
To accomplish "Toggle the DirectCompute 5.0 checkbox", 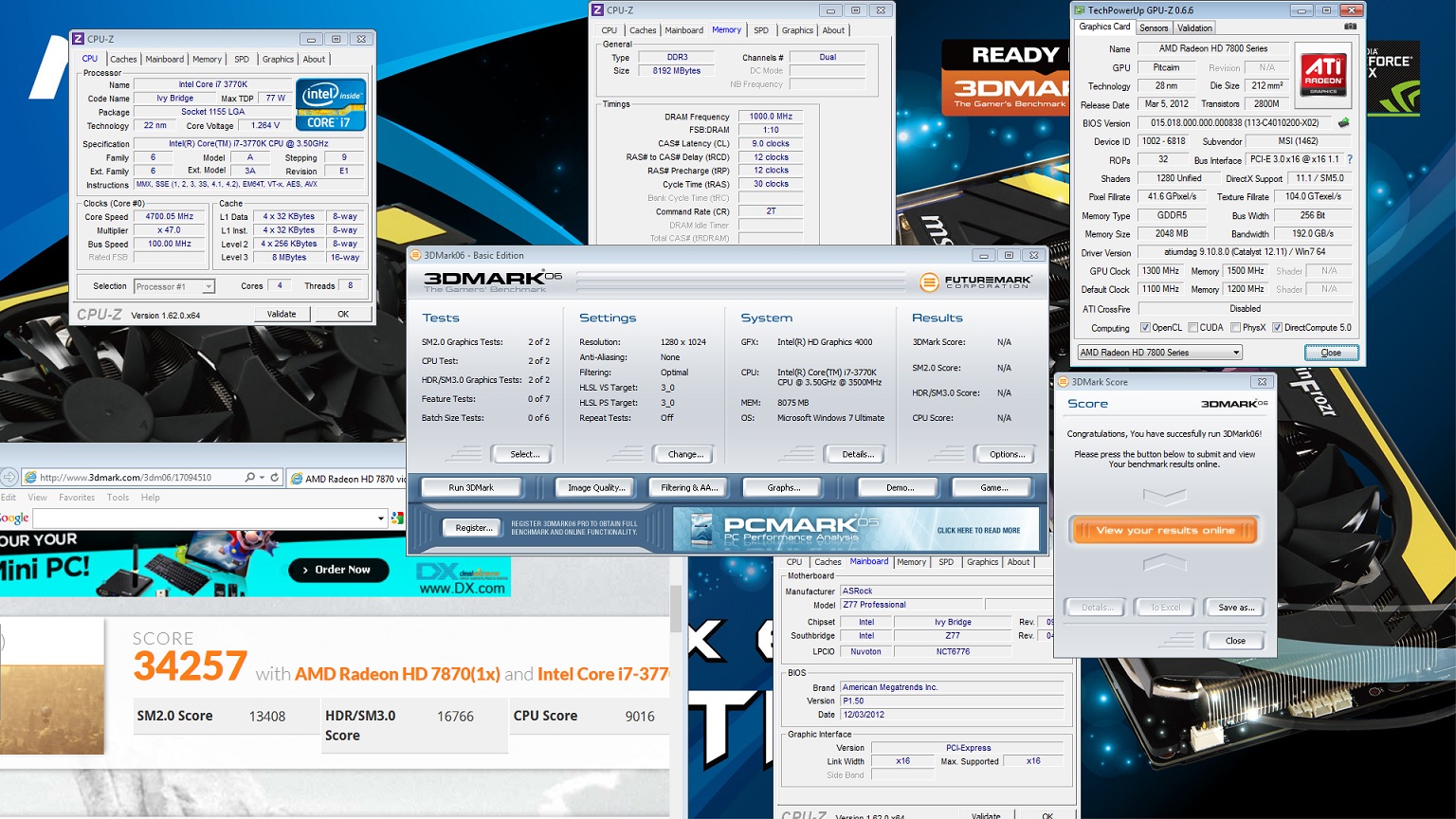I will (x=1278, y=328).
